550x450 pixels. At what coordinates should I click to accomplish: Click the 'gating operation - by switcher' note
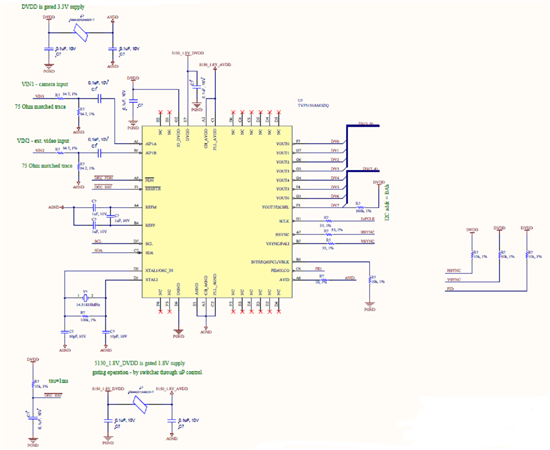click(147, 372)
